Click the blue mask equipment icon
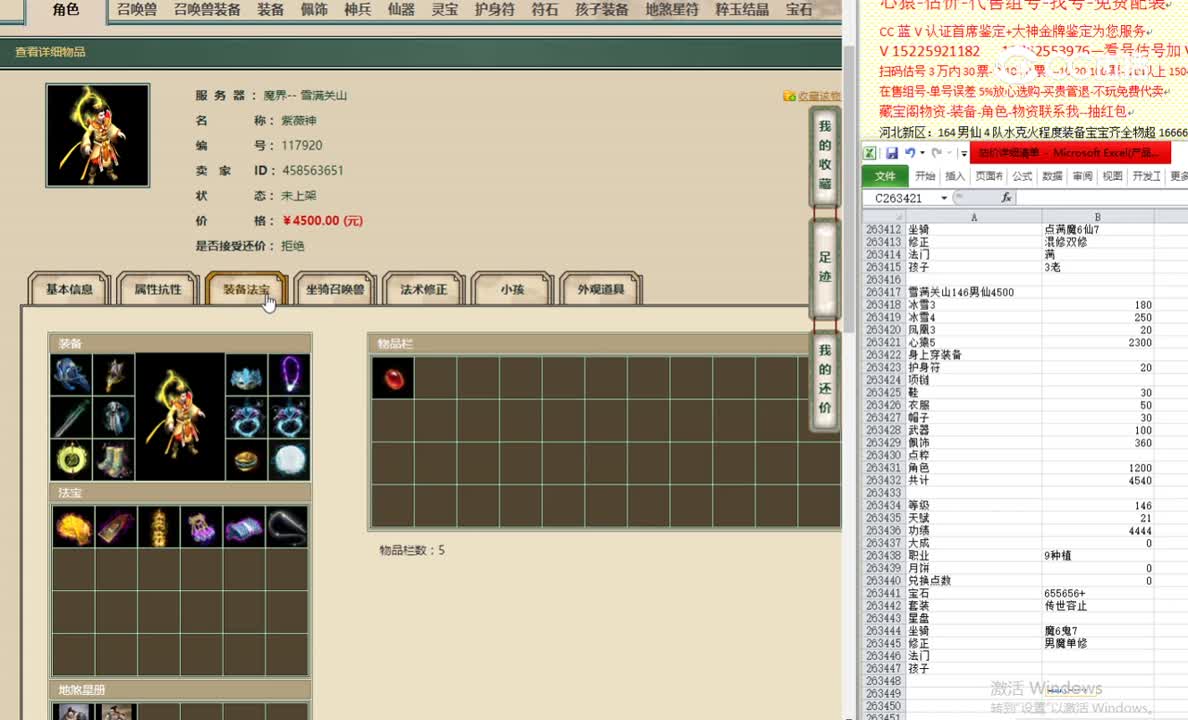1188x720 pixels. [x=246, y=374]
